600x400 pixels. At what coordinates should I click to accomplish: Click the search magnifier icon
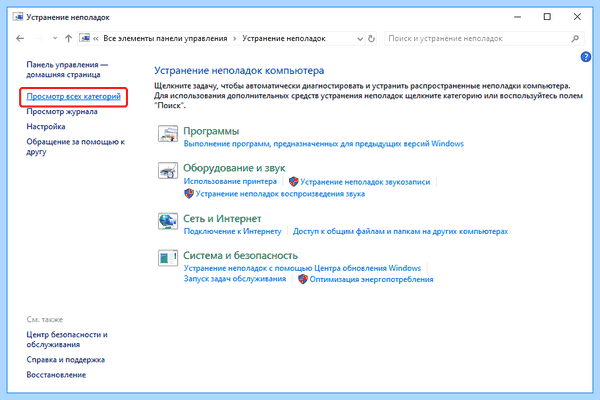(x=575, y=38)
